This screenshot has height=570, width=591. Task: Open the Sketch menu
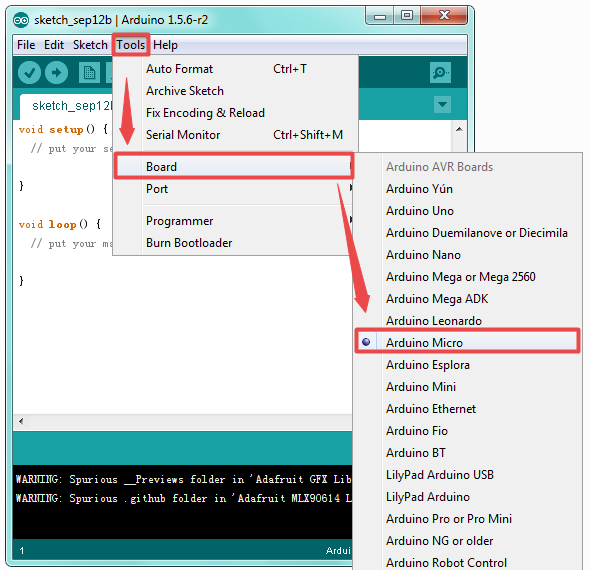point(90,45)
